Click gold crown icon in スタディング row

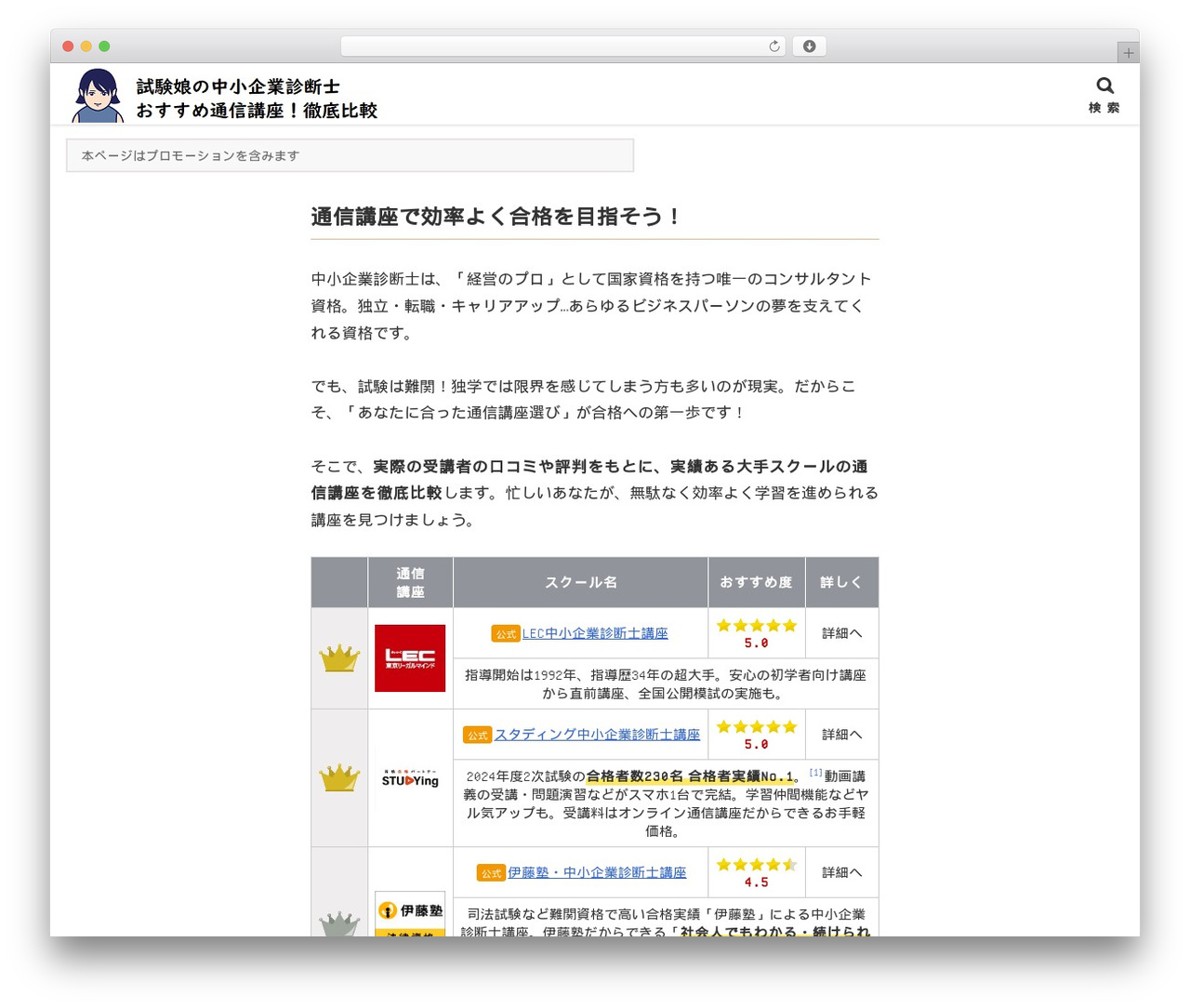[x=339, y=778]
